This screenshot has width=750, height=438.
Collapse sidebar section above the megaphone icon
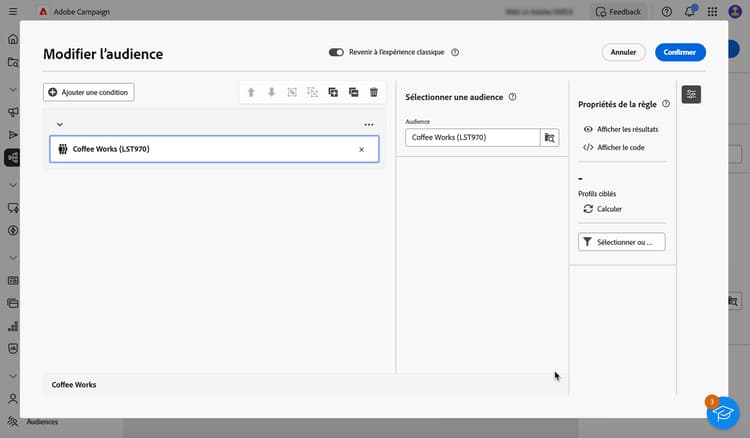[13, 89]
